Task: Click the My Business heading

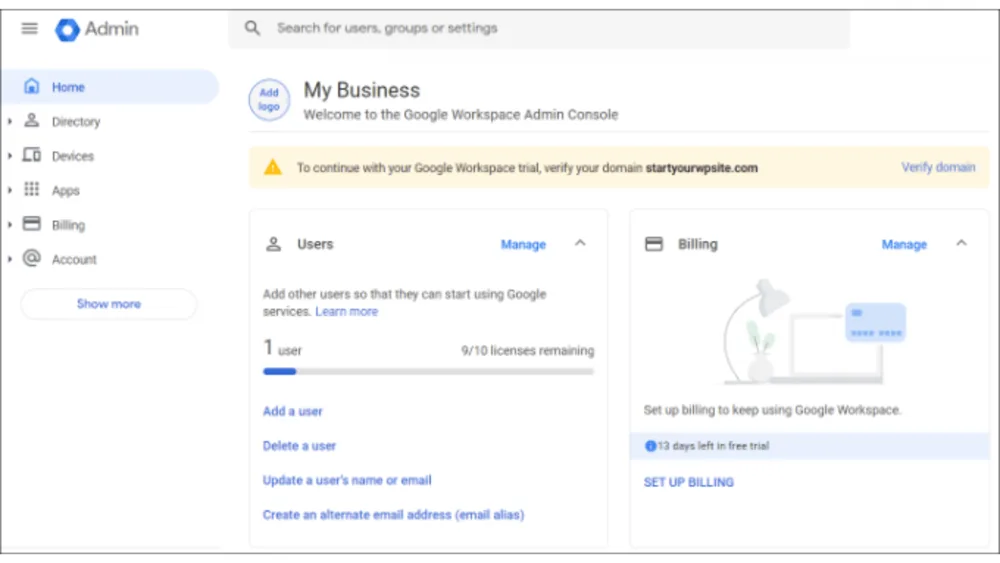Action: click(362, 90)
